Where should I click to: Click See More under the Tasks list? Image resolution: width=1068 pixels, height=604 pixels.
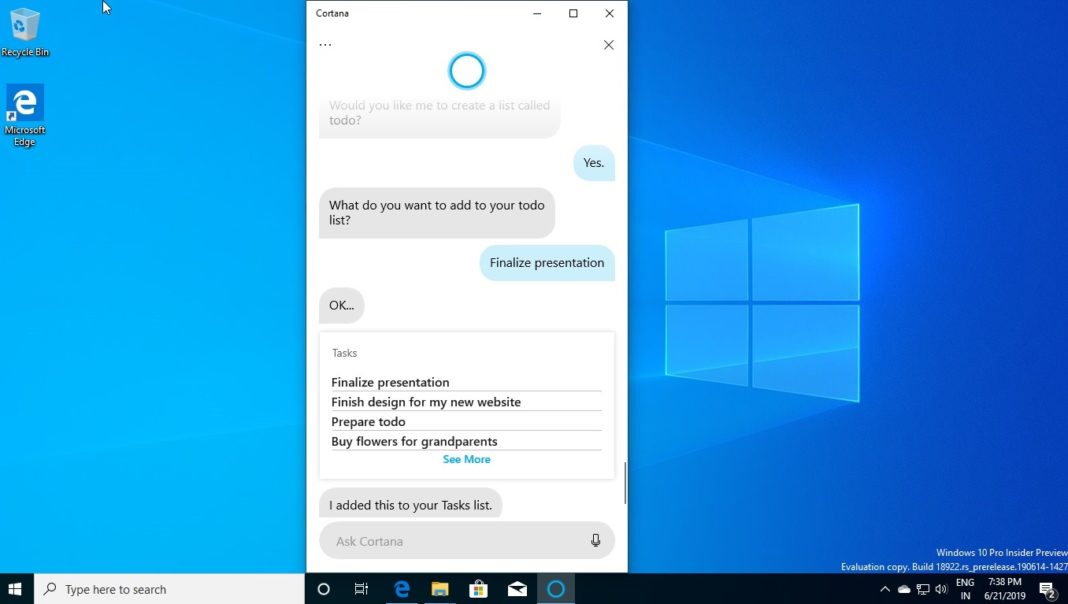[x=466, y=459]
